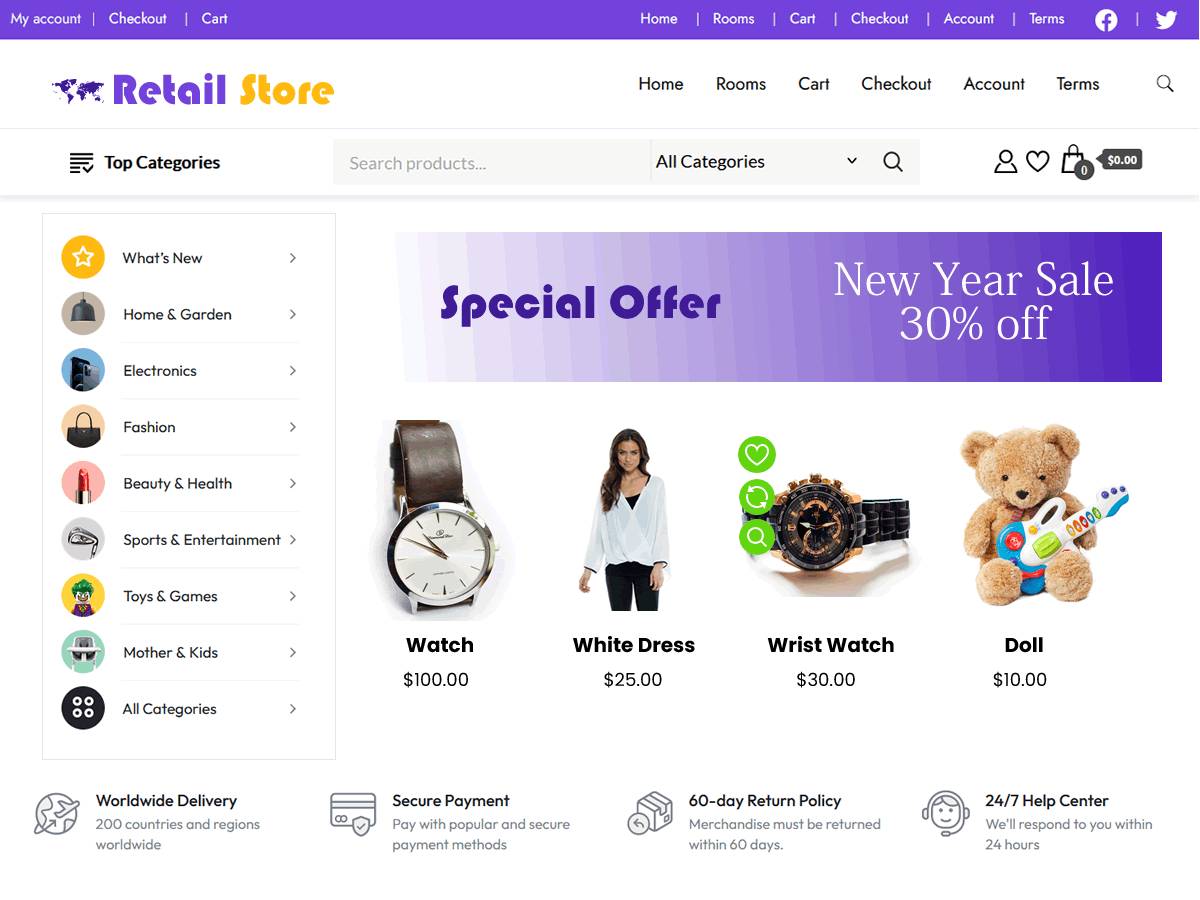Open the All Categories dropdown in search bar

point(757,162)
